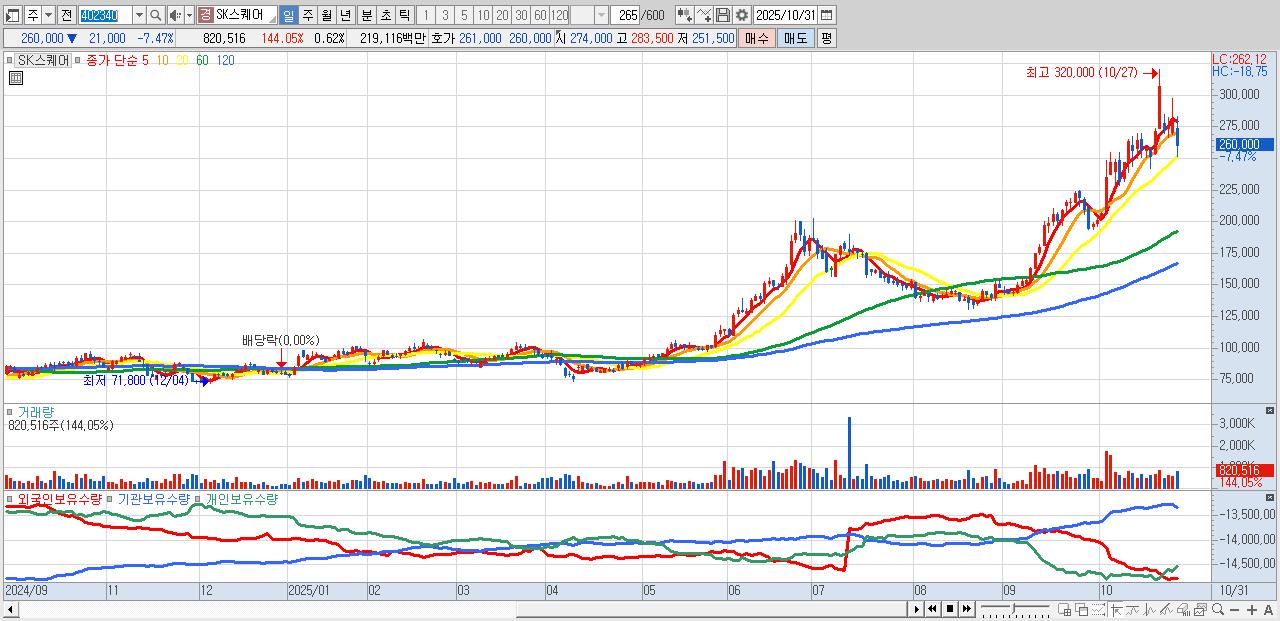Click the speaker sound icon

pyautogui.click(x=175, y=15)
